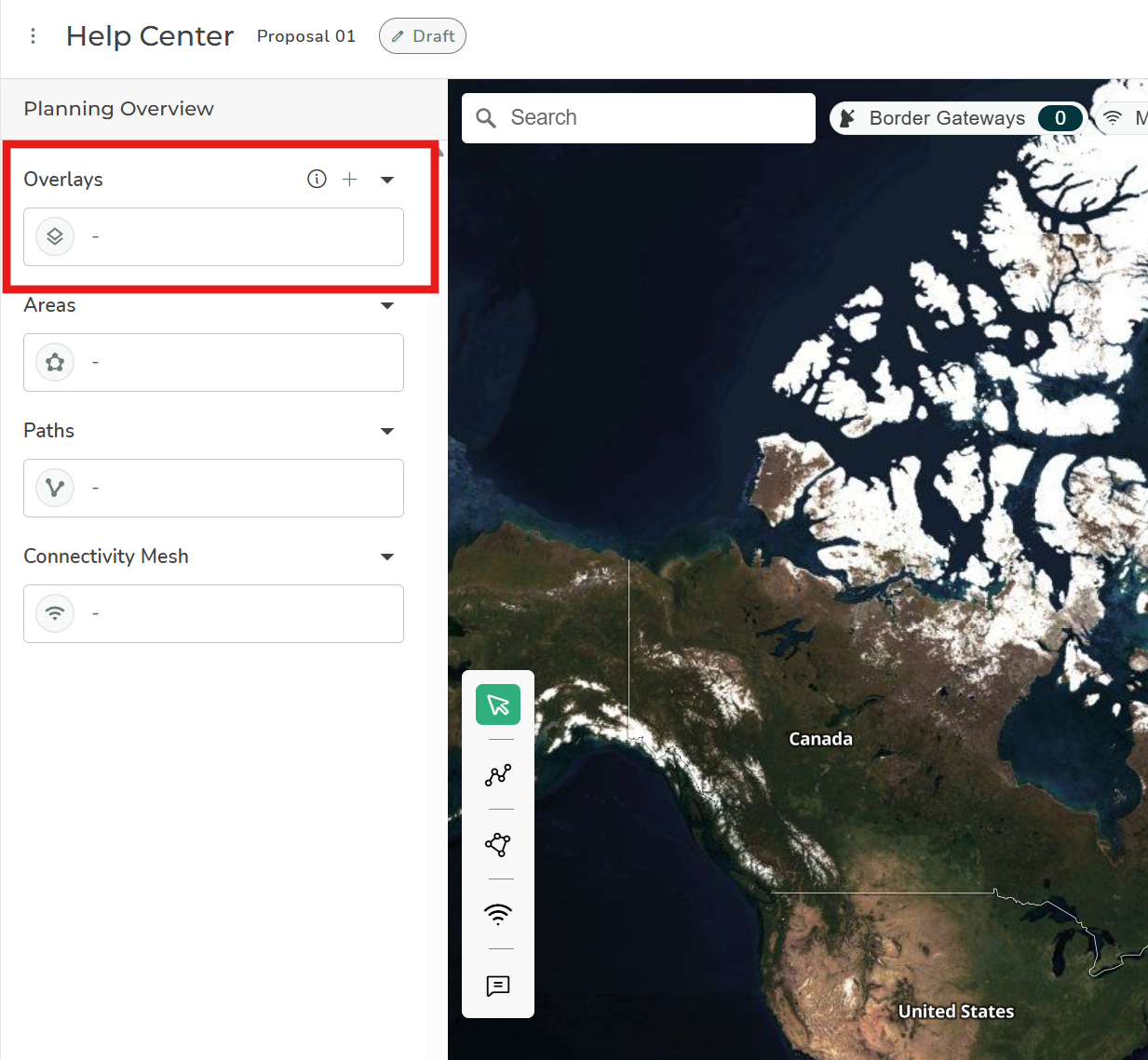This screenshot has width=1148, height=1060.
Task: Select the cursor pointer tool
Action: click(498, 704)
